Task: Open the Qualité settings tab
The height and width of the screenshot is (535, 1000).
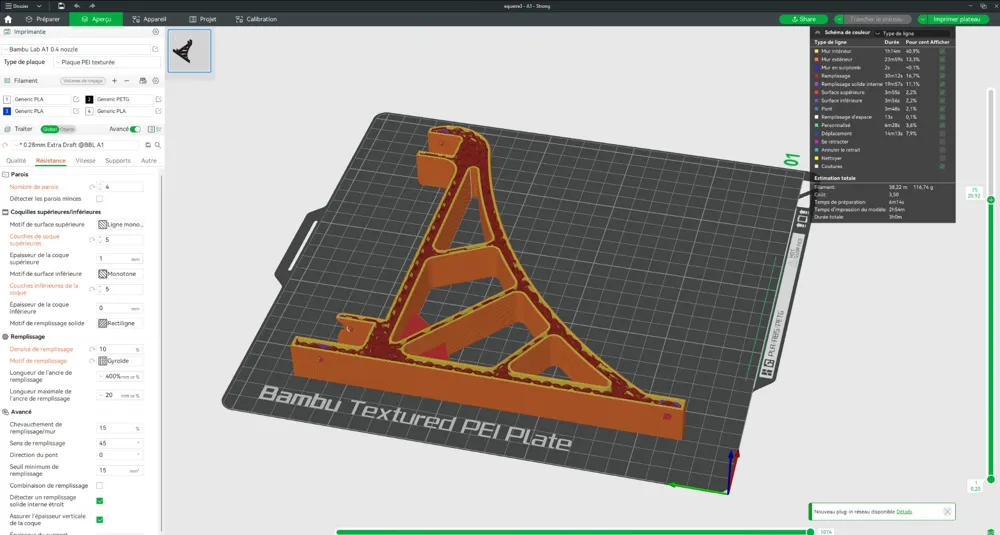Action: [x=16, y=161]
